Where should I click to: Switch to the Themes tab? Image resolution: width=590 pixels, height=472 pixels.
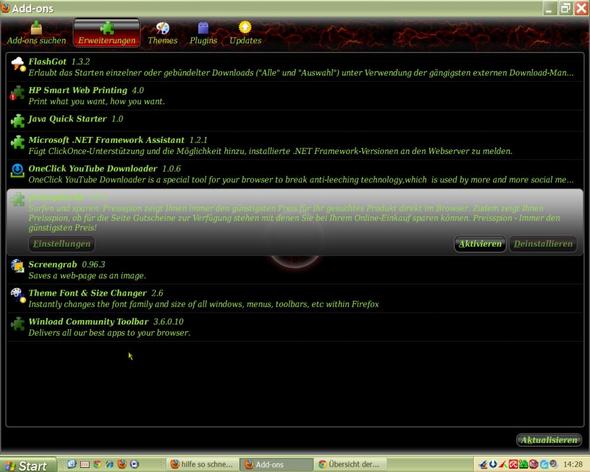(163, 33)
